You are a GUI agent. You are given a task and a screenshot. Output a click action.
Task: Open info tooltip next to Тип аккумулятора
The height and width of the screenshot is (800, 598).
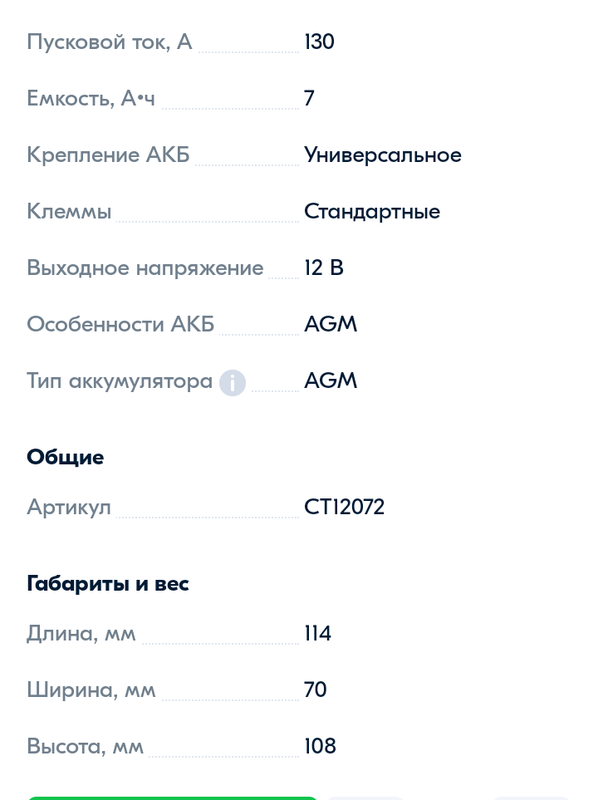(232, 382)
